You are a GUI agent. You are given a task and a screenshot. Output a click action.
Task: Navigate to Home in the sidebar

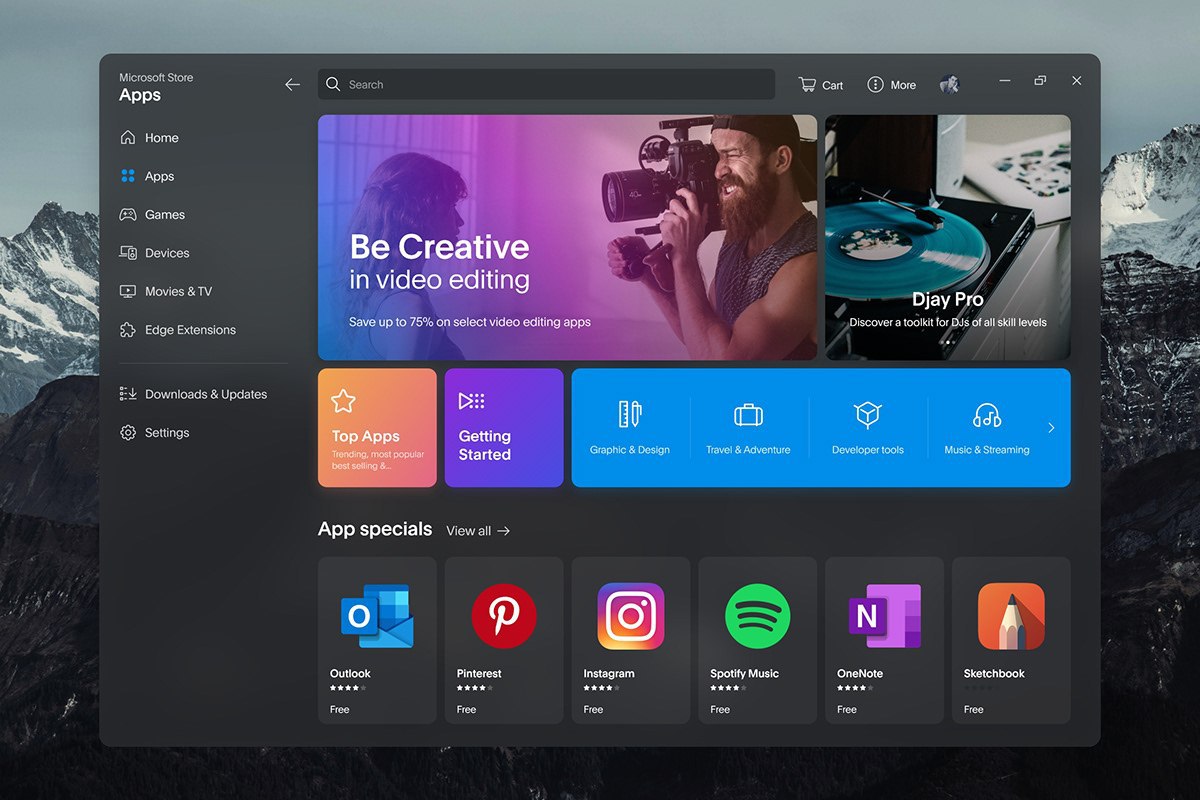coord(162,138)
